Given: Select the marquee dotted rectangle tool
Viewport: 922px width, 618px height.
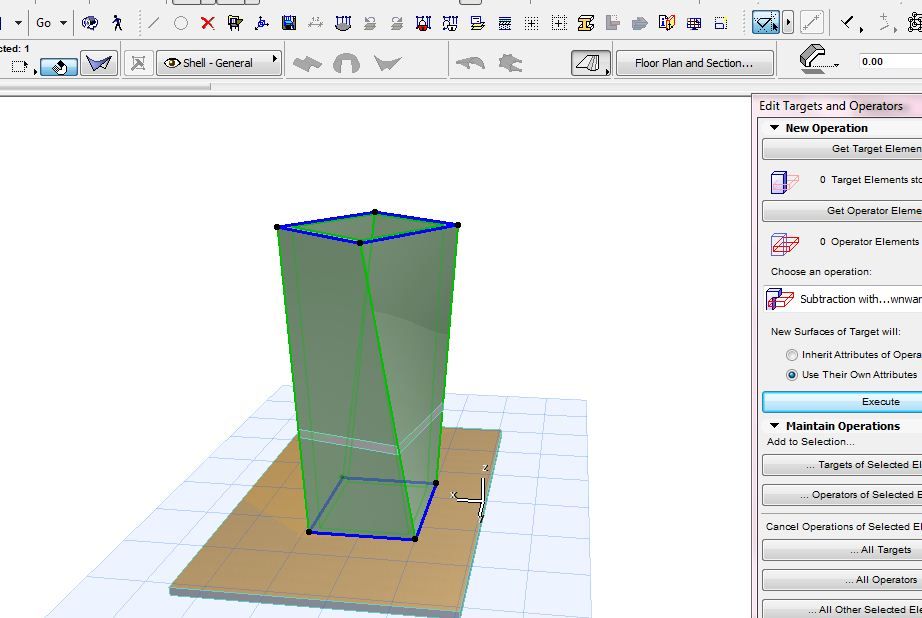Looking at the screenshot, I should 20,66.
